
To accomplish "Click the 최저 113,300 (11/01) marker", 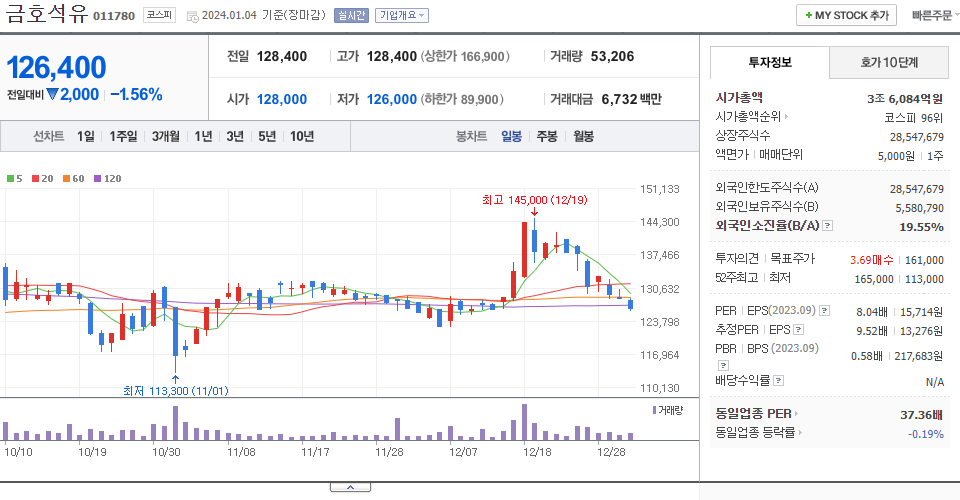I will coord(176,390).
